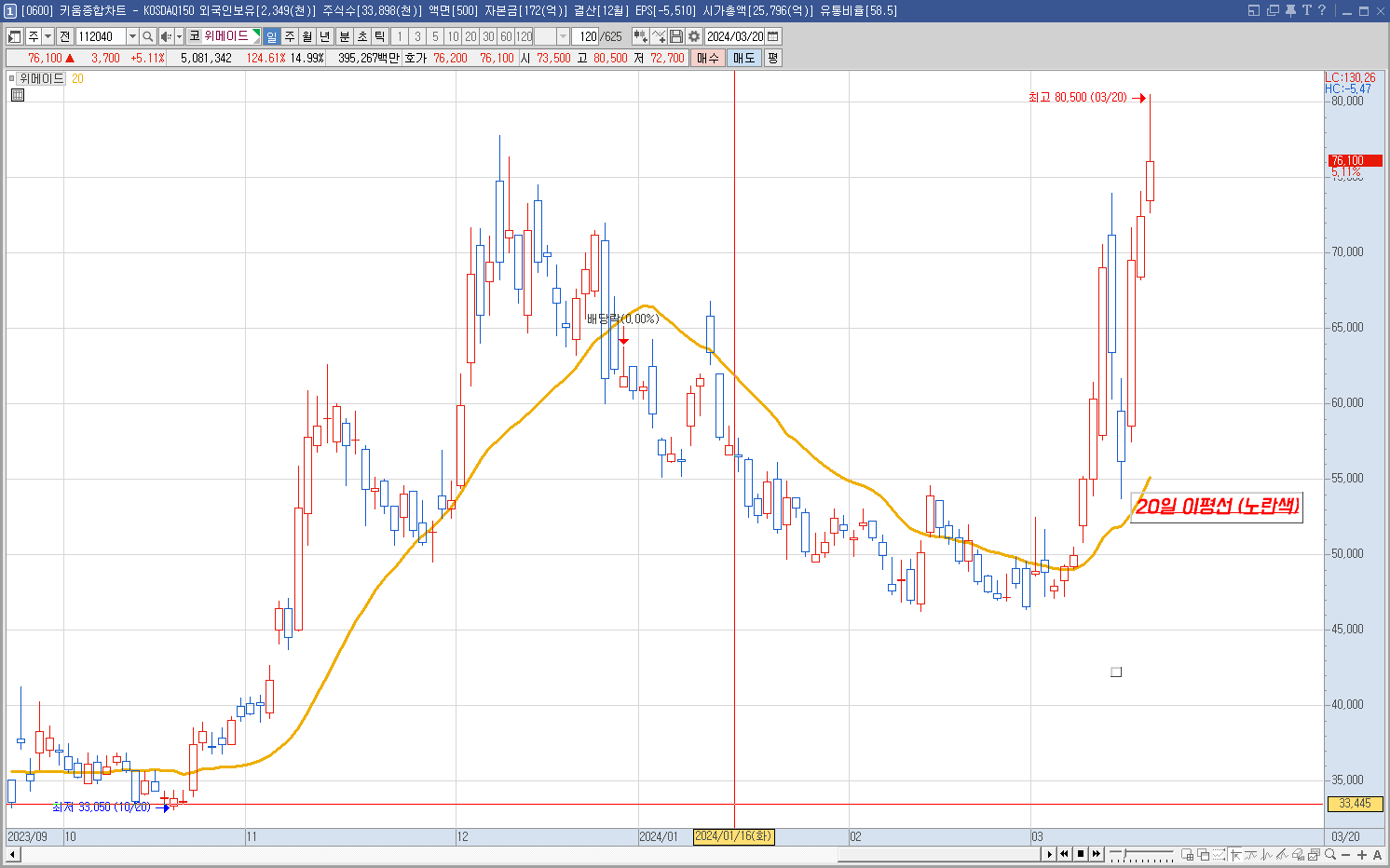1390x868 pixels.
Task: Click the 매수 buy button
Action: (x=708, y=58)
